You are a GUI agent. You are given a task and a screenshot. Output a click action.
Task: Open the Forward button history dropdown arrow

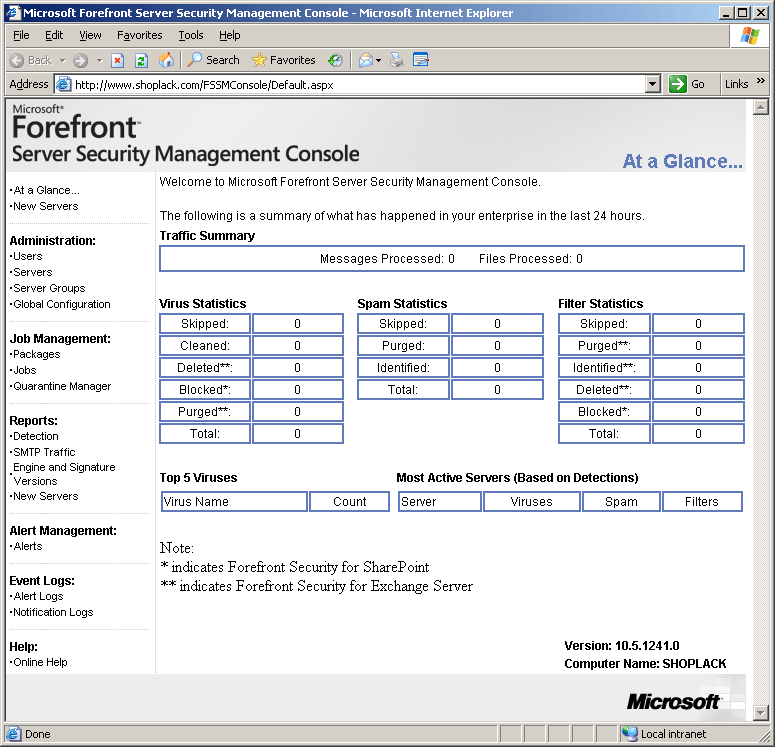(x=99, y=60)
